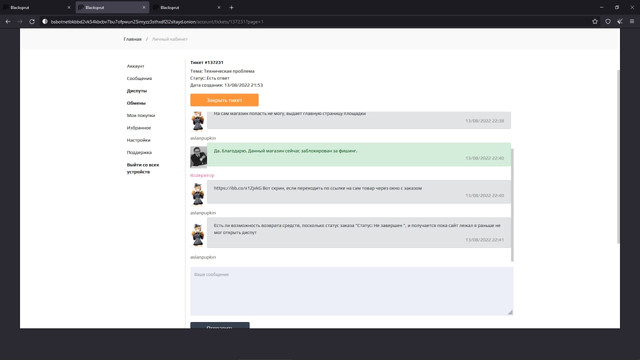Click avatar beside the refund question message

198,235
